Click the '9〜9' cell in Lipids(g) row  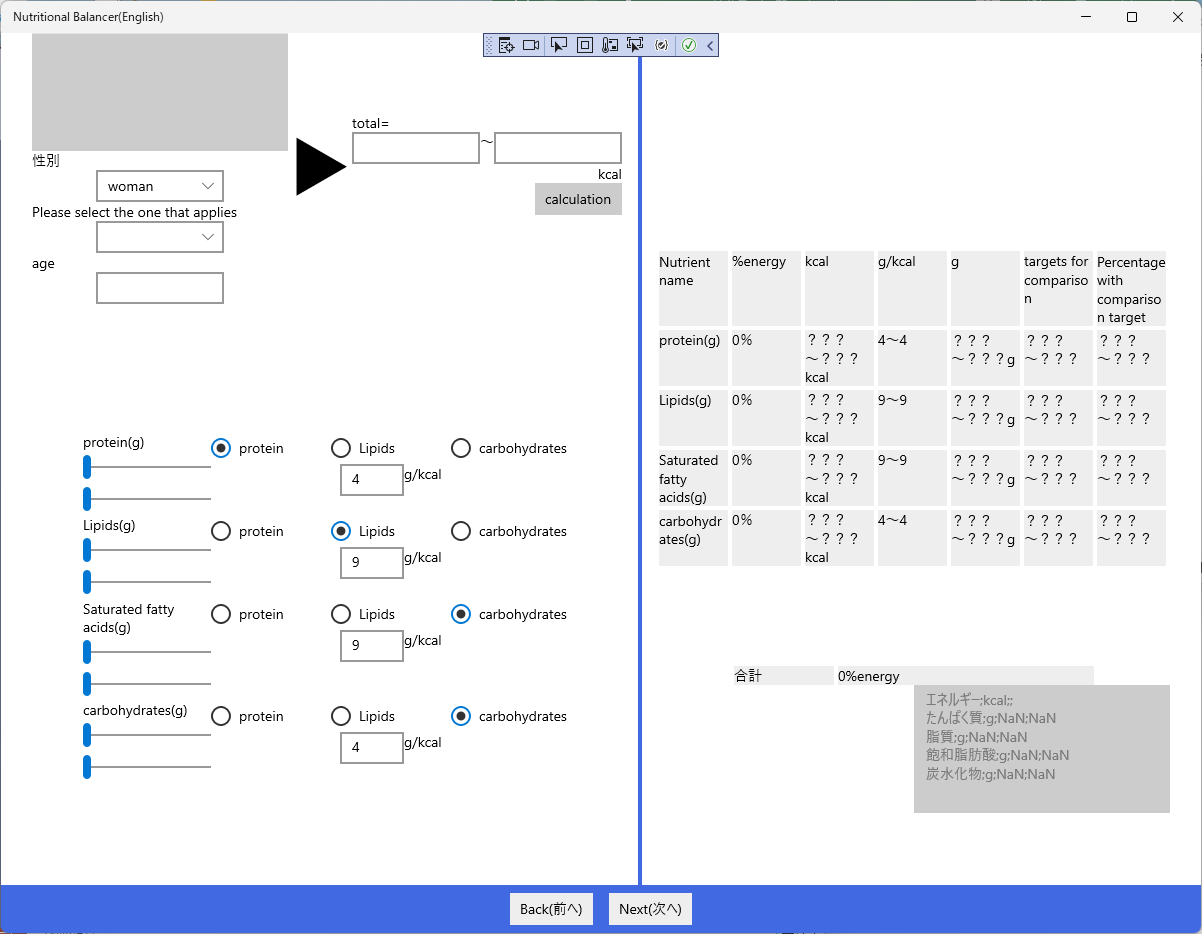pos(912,418)
